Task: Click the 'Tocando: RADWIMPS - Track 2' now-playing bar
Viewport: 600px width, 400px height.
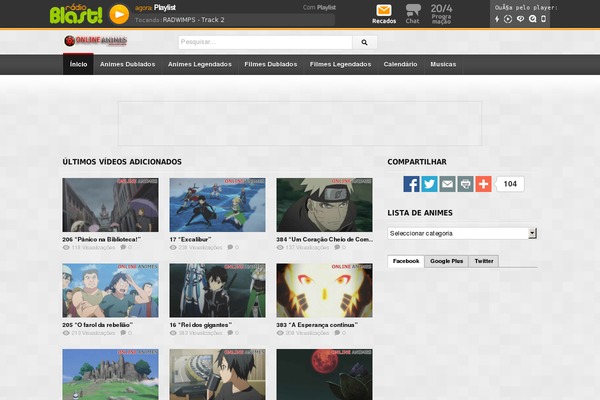Action: pos(234,20)
